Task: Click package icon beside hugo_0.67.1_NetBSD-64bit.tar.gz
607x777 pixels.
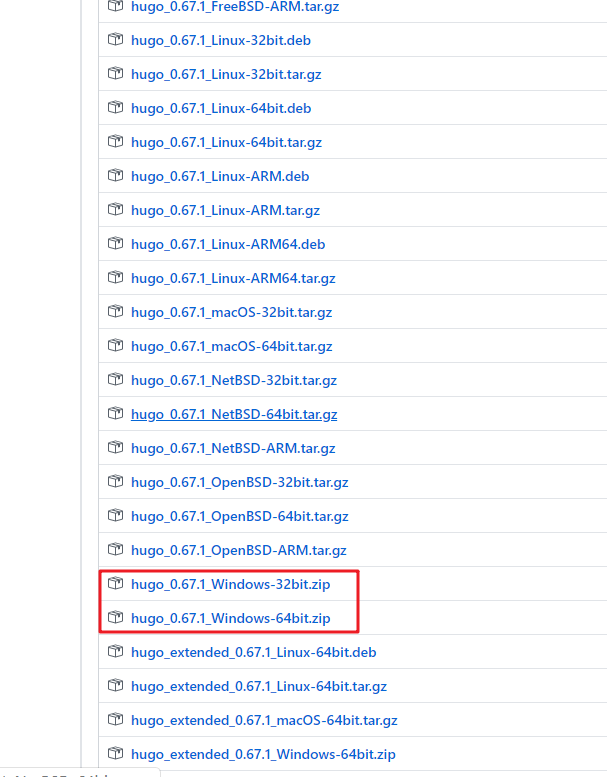Action: click(x=115, y=414)
